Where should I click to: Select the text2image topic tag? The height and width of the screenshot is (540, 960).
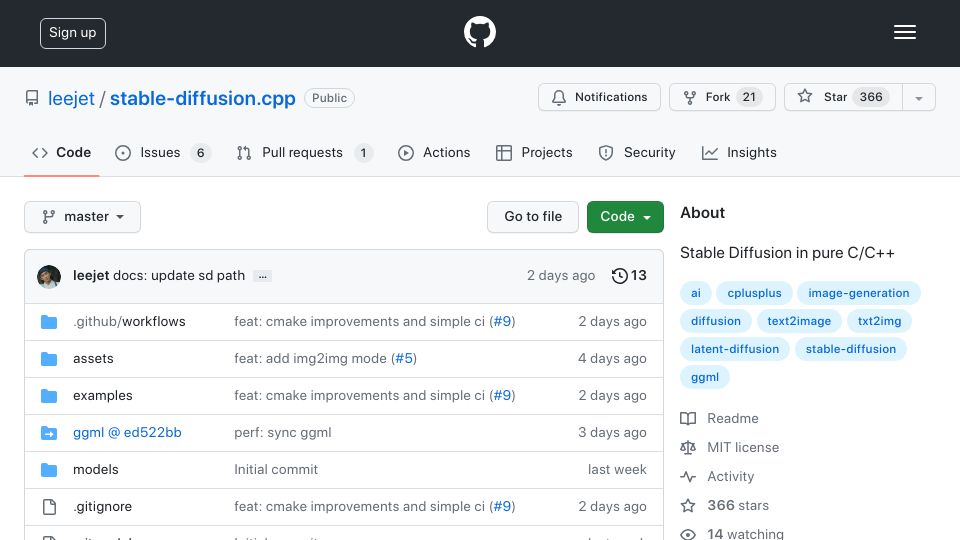click(799, 321)
